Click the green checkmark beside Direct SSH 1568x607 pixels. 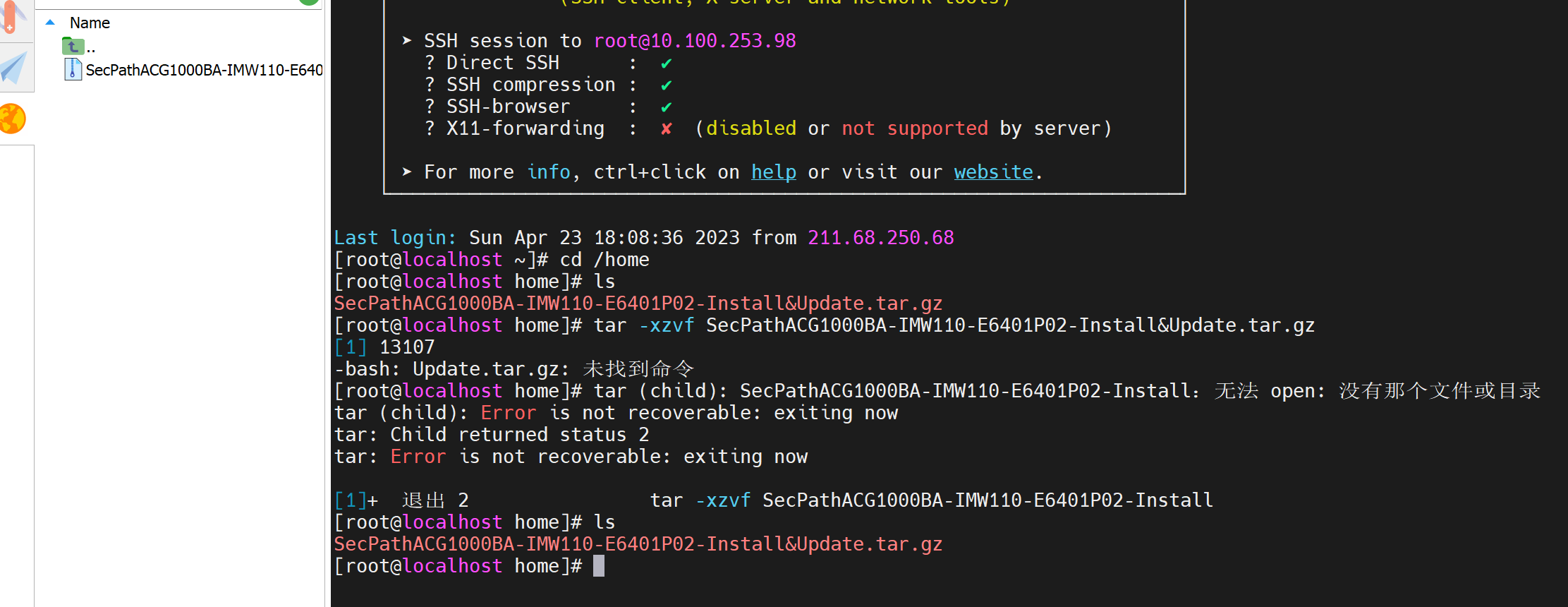(666, 64)
